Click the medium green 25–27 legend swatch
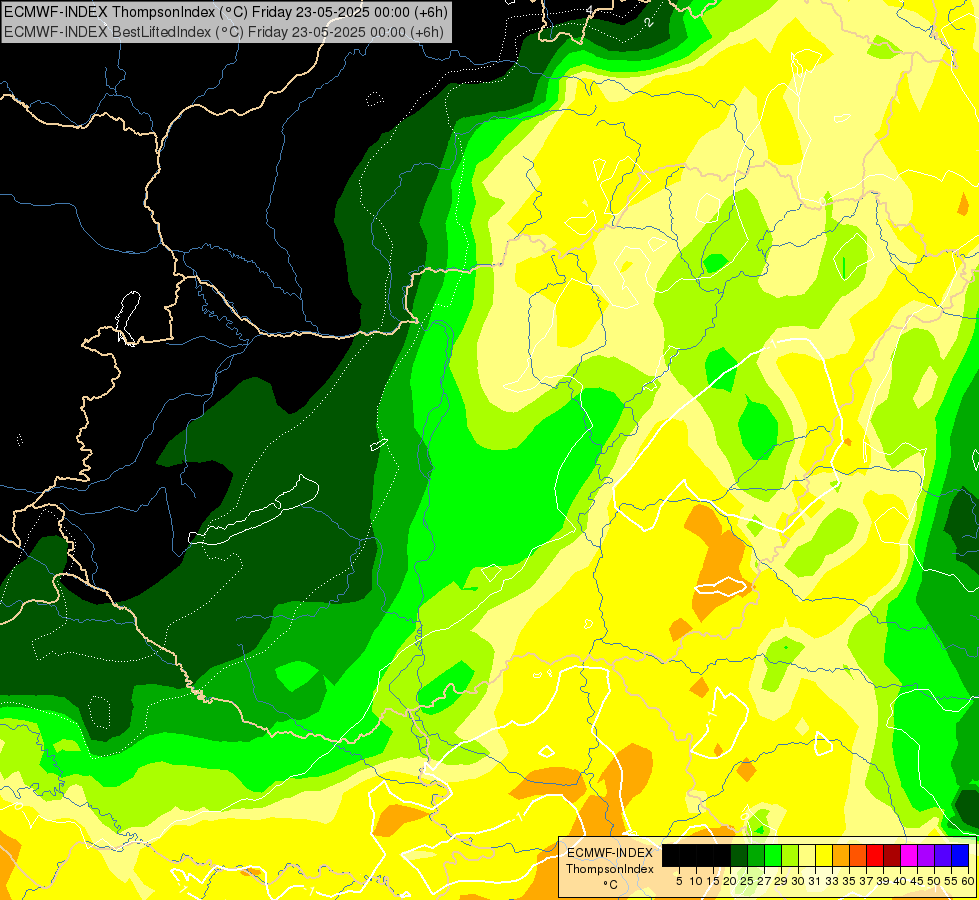 pyautogui.click(x=756, y=855)
